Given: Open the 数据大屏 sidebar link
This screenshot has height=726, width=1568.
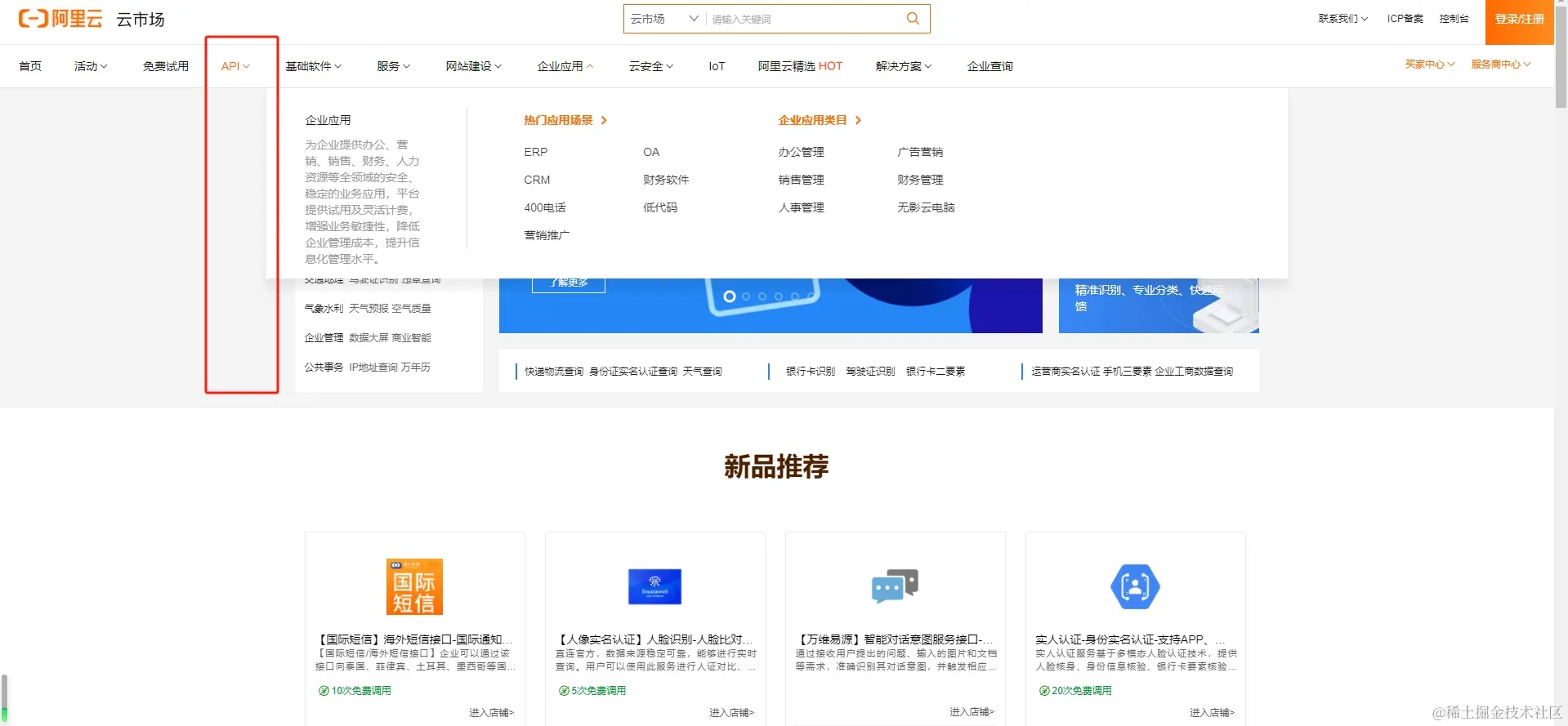Looking at the screenshot, I should click(369, 338).
